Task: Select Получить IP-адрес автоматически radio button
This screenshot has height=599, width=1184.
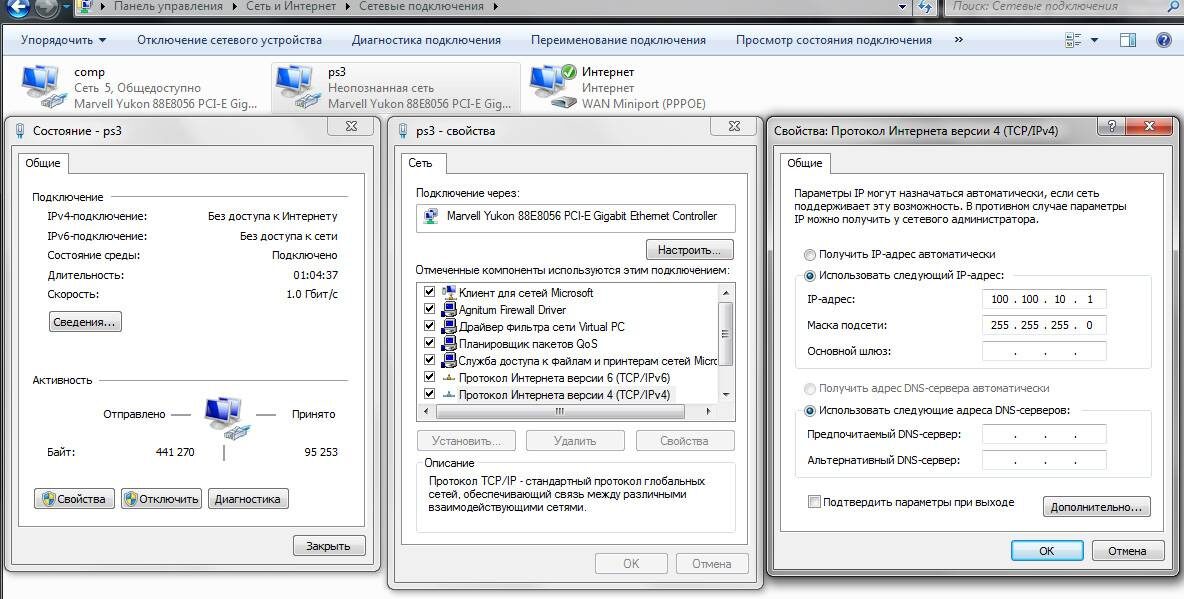Action: 810,255
